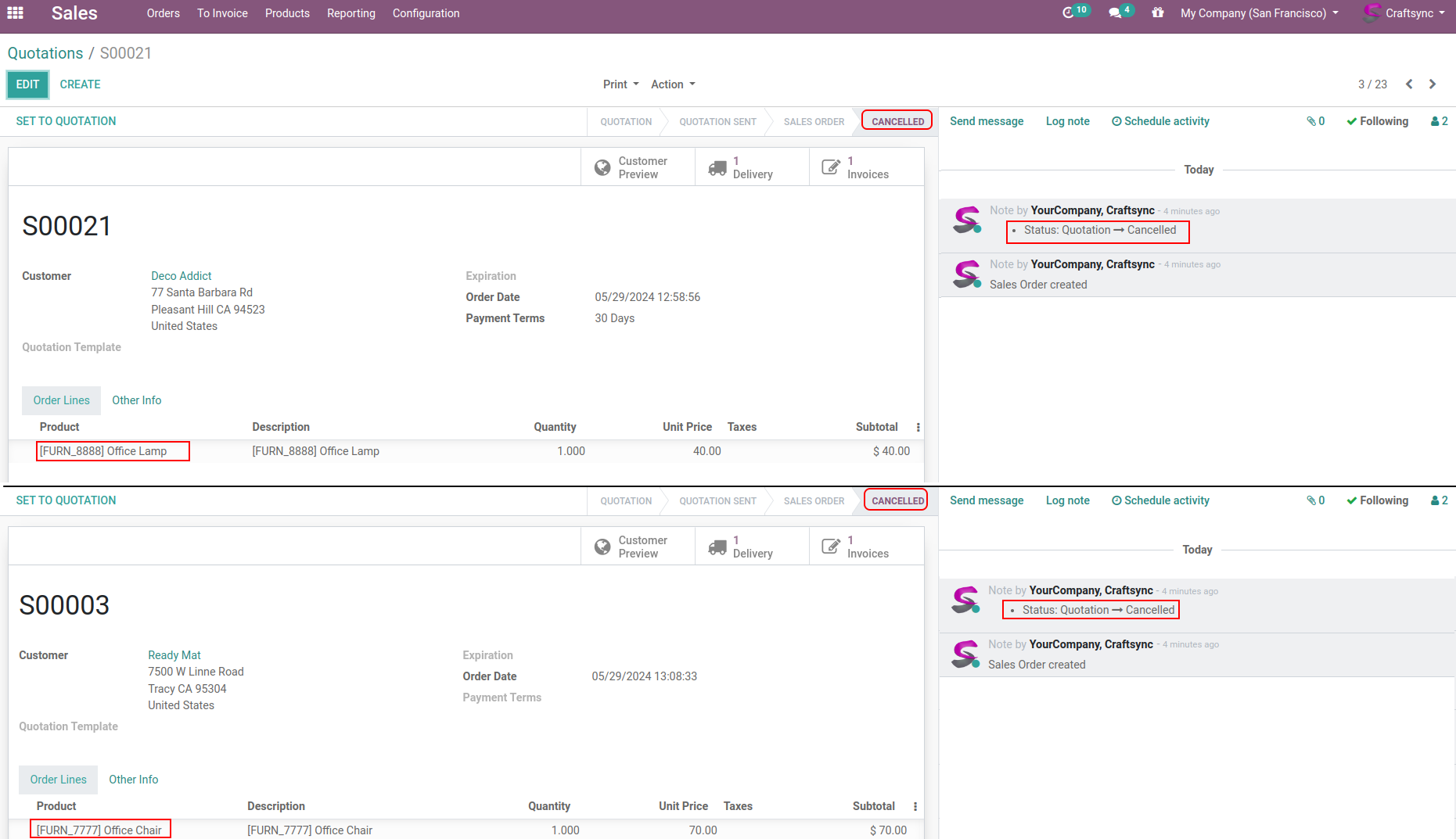Viewport: 1456px width, 839px height.
Task: Open company switcher My Company (San Francisco)
Action: point(1259,13)
